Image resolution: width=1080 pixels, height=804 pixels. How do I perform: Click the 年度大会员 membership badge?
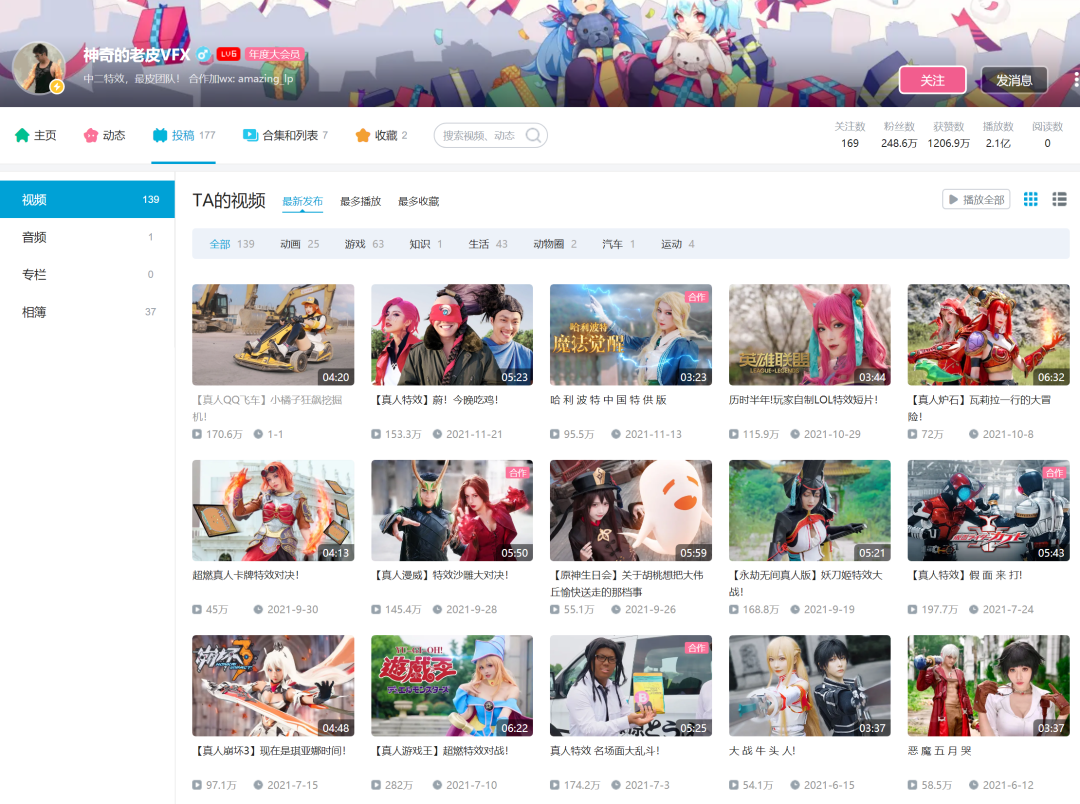(x=274, y=54)
